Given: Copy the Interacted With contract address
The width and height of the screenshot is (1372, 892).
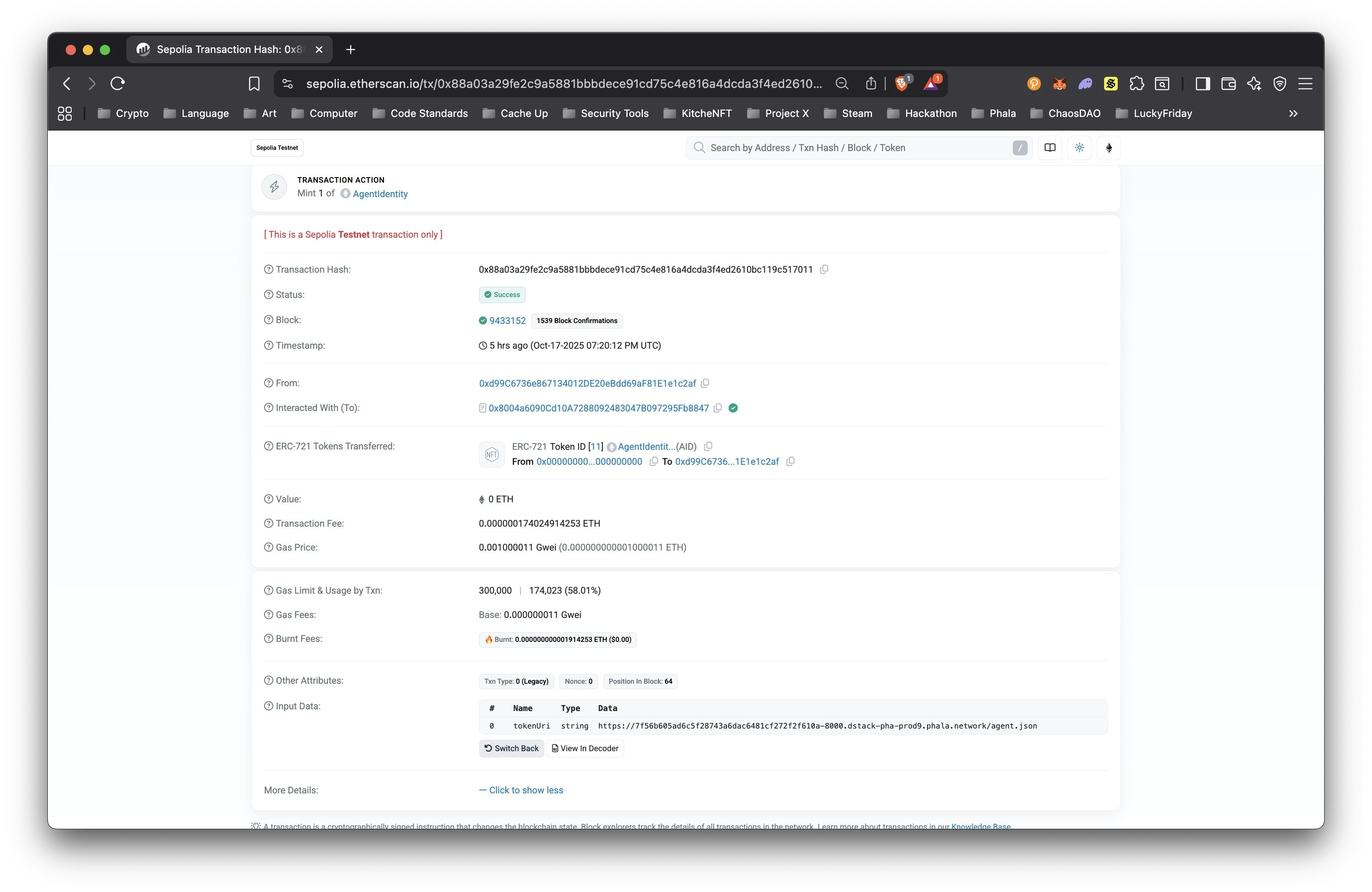Looking at the screenshot, I should pyautogui.click(x=718, y=408).
